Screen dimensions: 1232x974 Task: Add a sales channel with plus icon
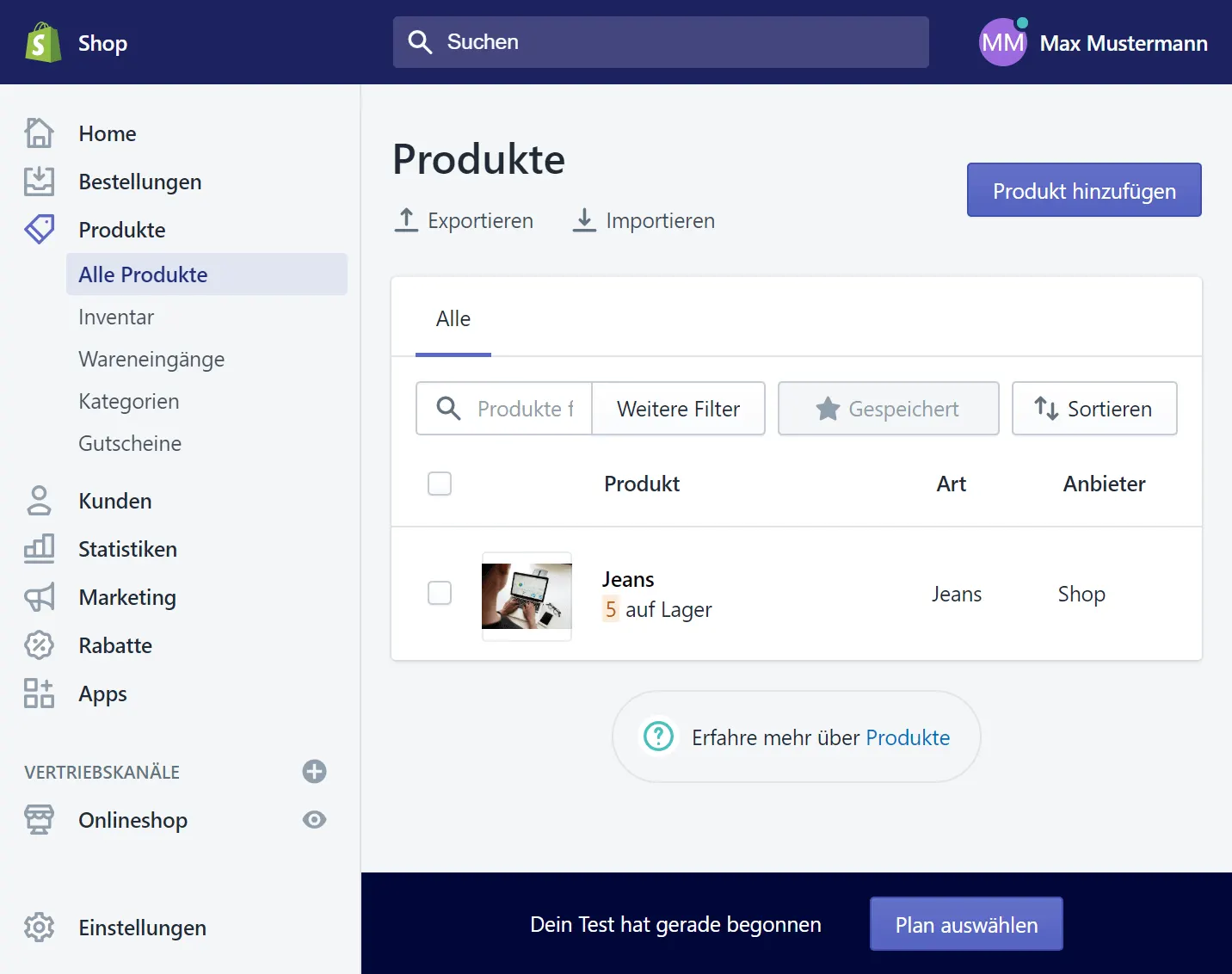coord(315,772)
